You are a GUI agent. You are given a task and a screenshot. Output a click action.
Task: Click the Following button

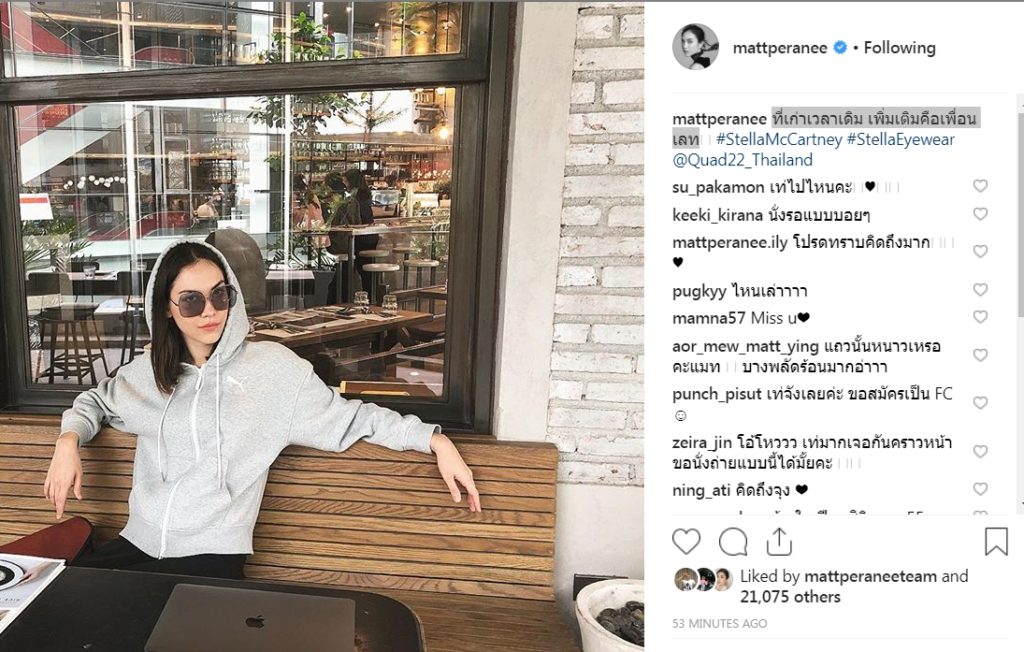(899, 48)
